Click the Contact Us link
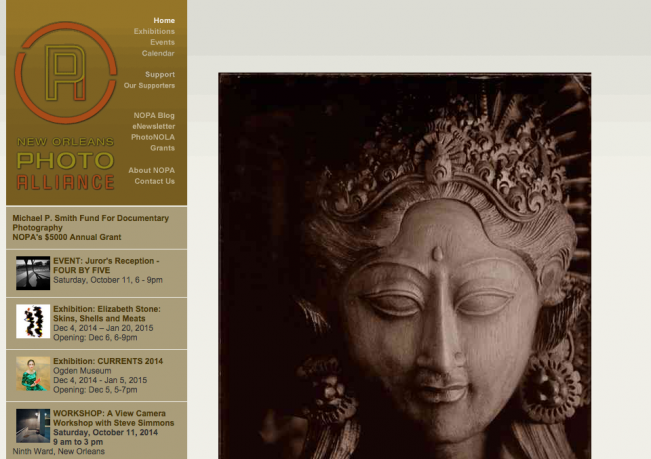Viewport: 651px width, 459px height. tap(154, 181)
